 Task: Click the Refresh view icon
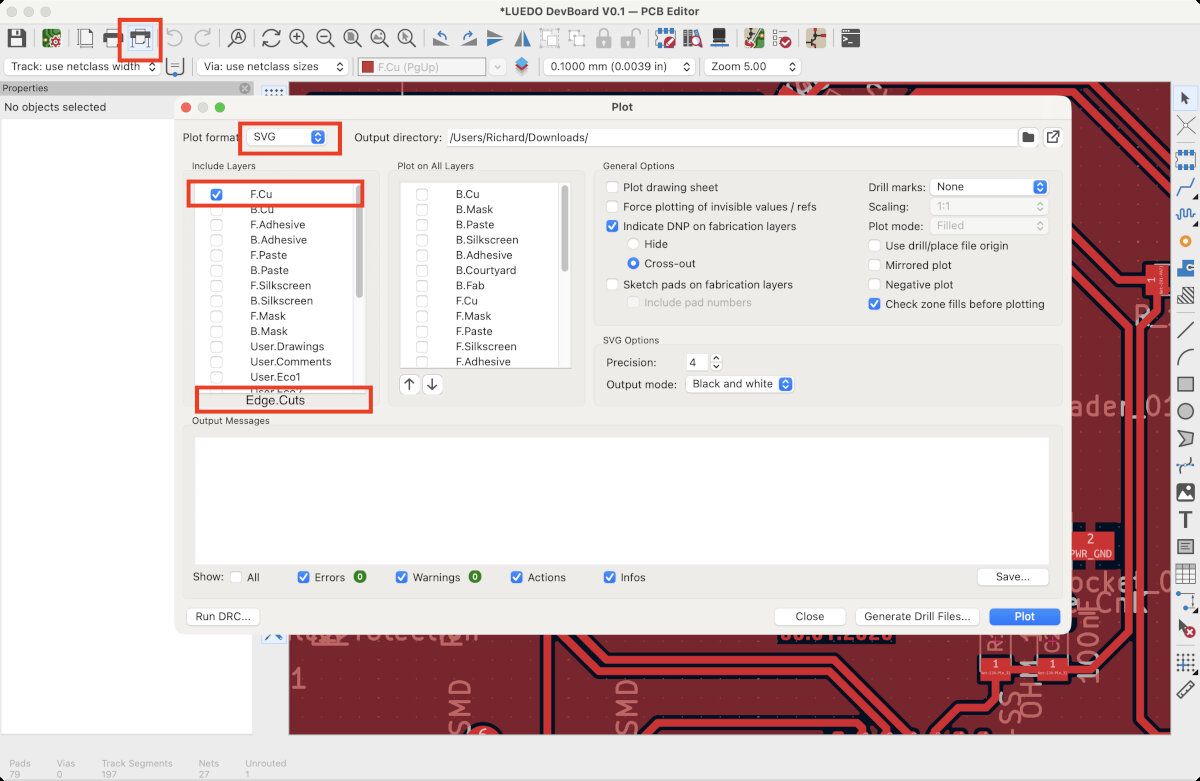[x=271, y=38]
